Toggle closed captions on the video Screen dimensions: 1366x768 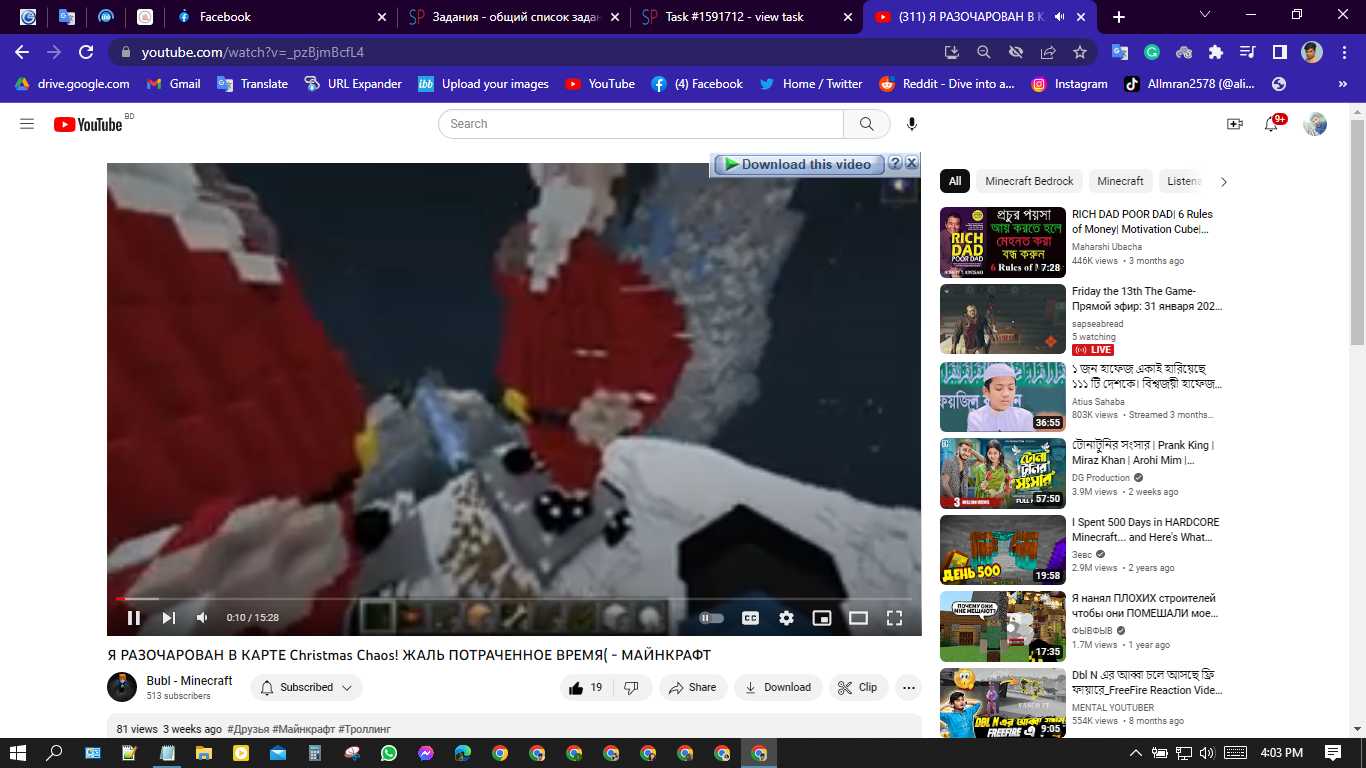(x=751, y=618)
